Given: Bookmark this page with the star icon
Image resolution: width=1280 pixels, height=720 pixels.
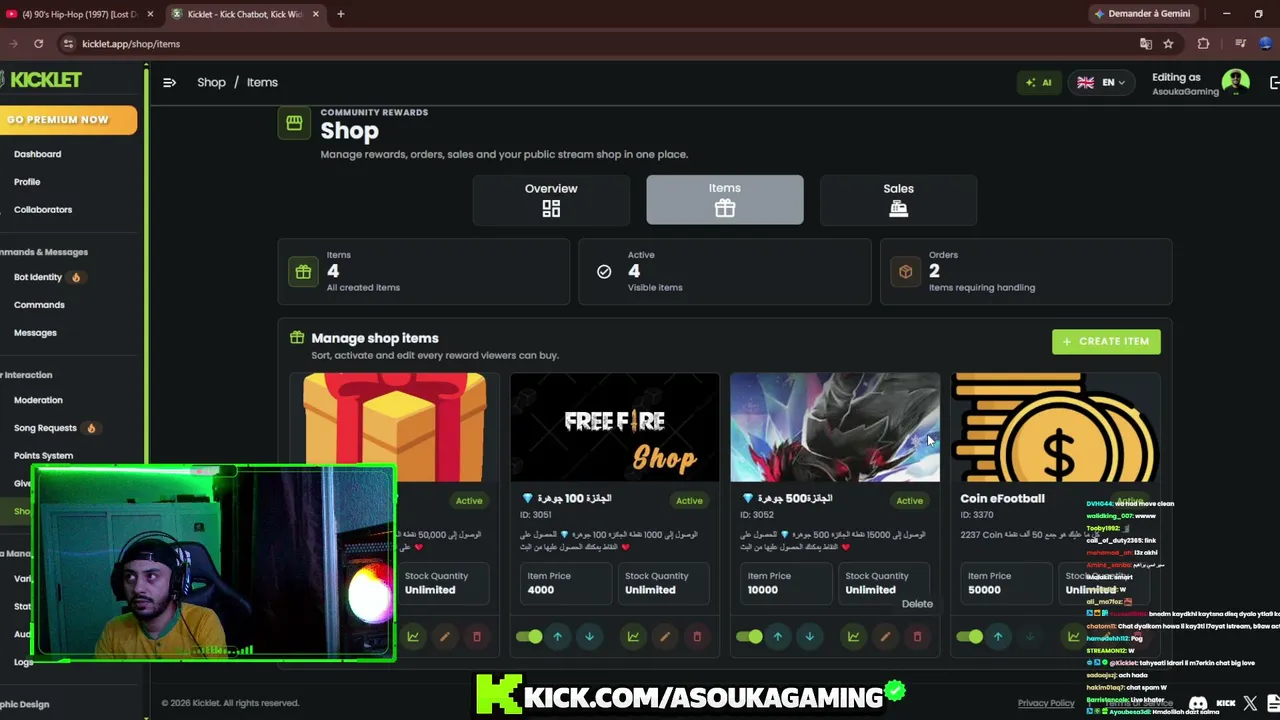Looking at the screenshot, I should pos(1168,44).
